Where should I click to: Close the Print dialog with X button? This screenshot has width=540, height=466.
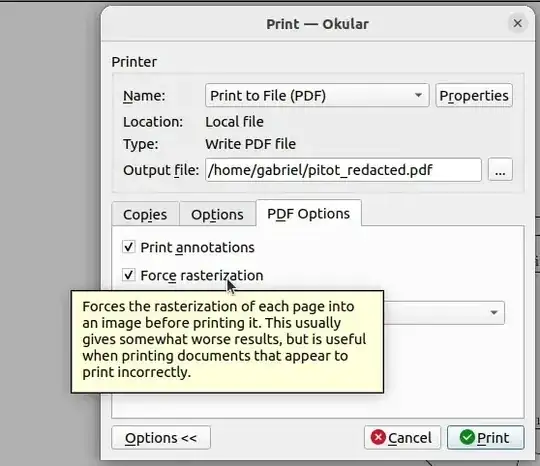pos(517,23)
